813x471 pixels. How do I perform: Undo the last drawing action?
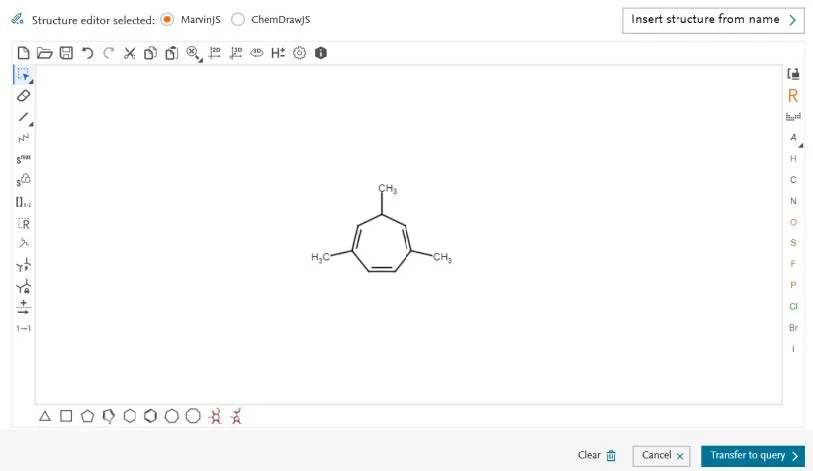click(88, 53)
